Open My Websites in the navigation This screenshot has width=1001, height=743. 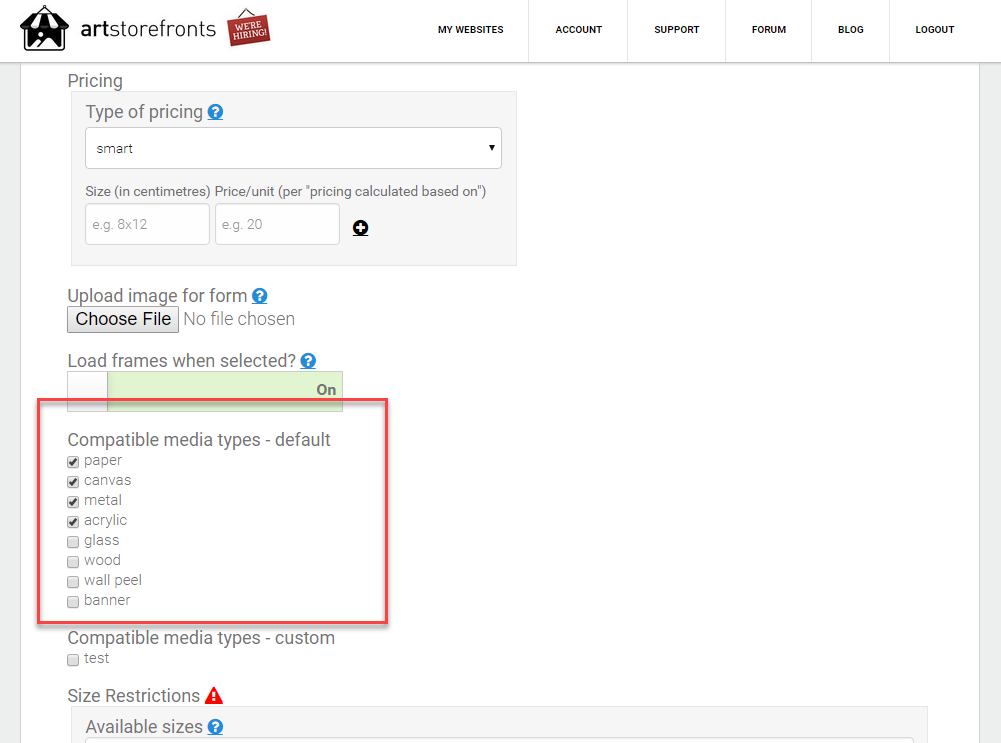point(470,30)
